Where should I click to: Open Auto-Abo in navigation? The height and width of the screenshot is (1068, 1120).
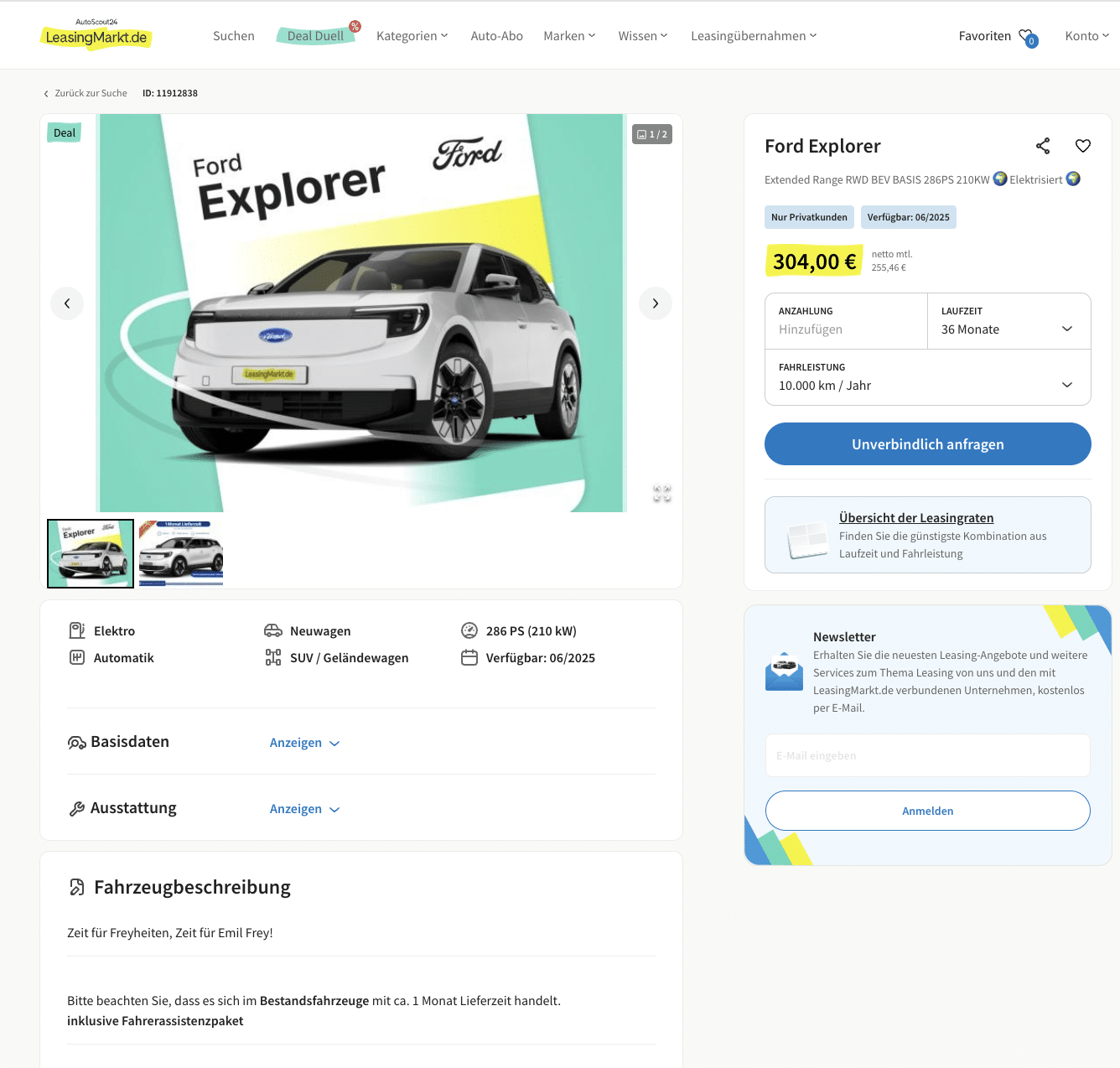pos(497,36)
